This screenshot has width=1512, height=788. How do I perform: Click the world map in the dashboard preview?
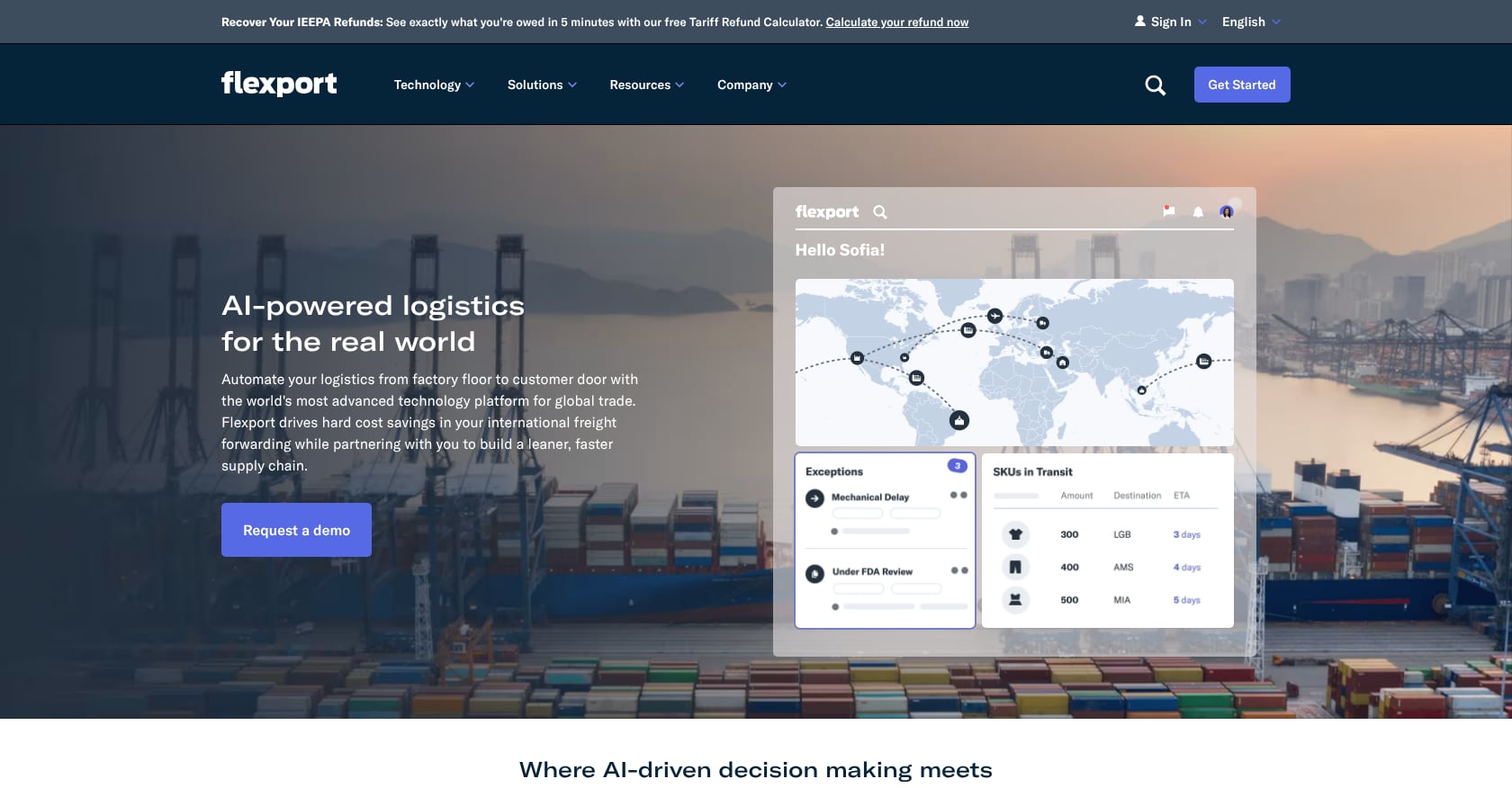1014,363
